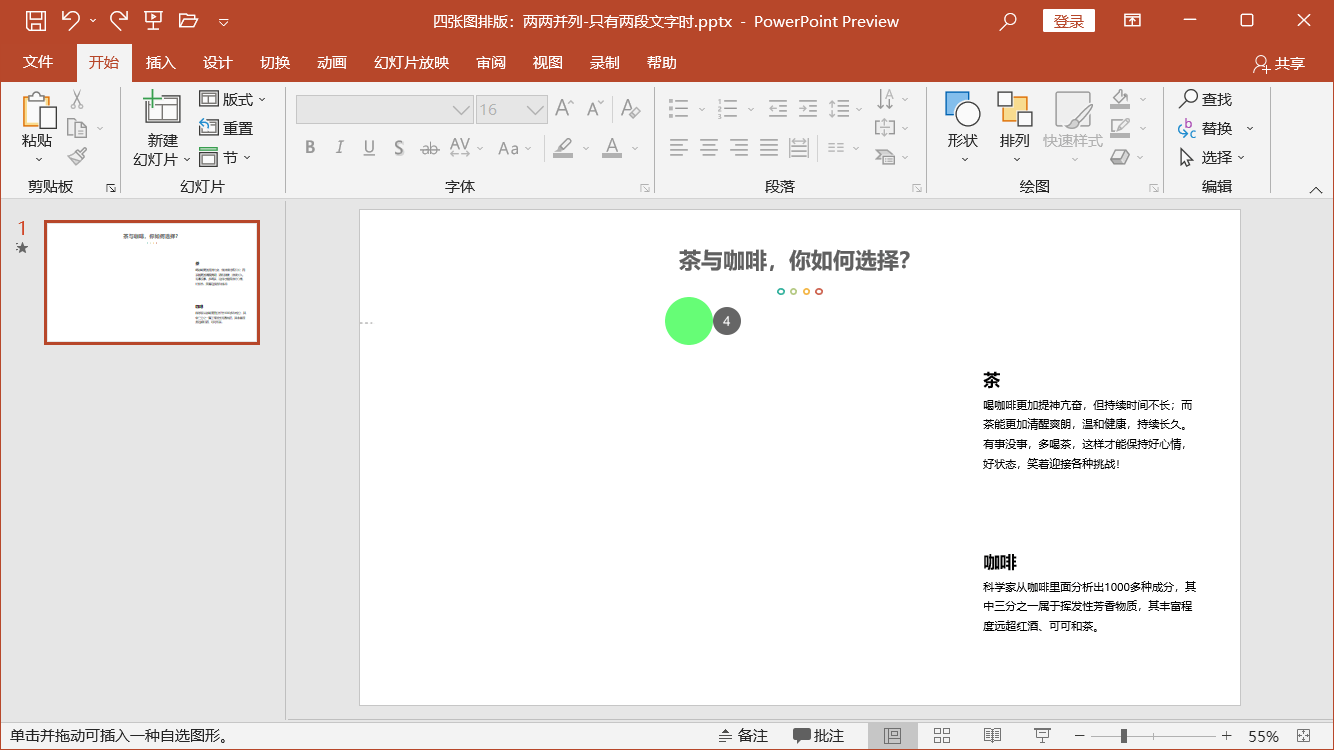Undo the last action

pos(70,20)
